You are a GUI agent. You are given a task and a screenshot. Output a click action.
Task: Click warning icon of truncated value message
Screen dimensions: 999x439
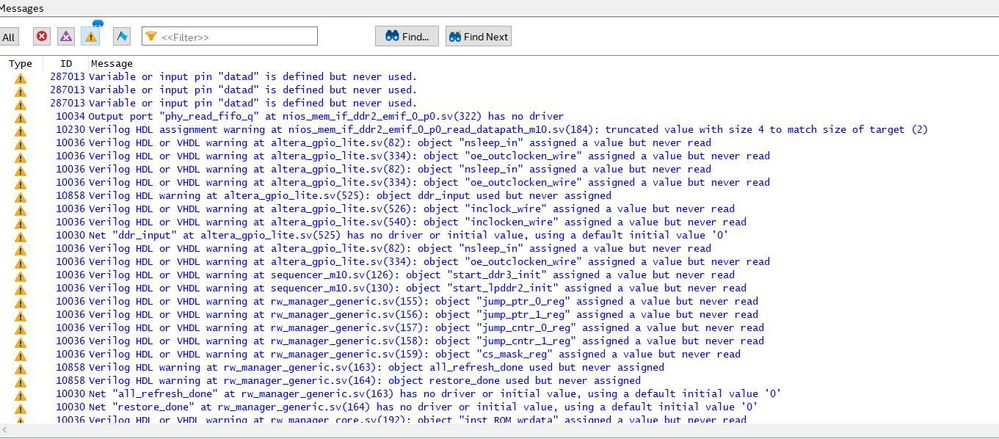20,130
